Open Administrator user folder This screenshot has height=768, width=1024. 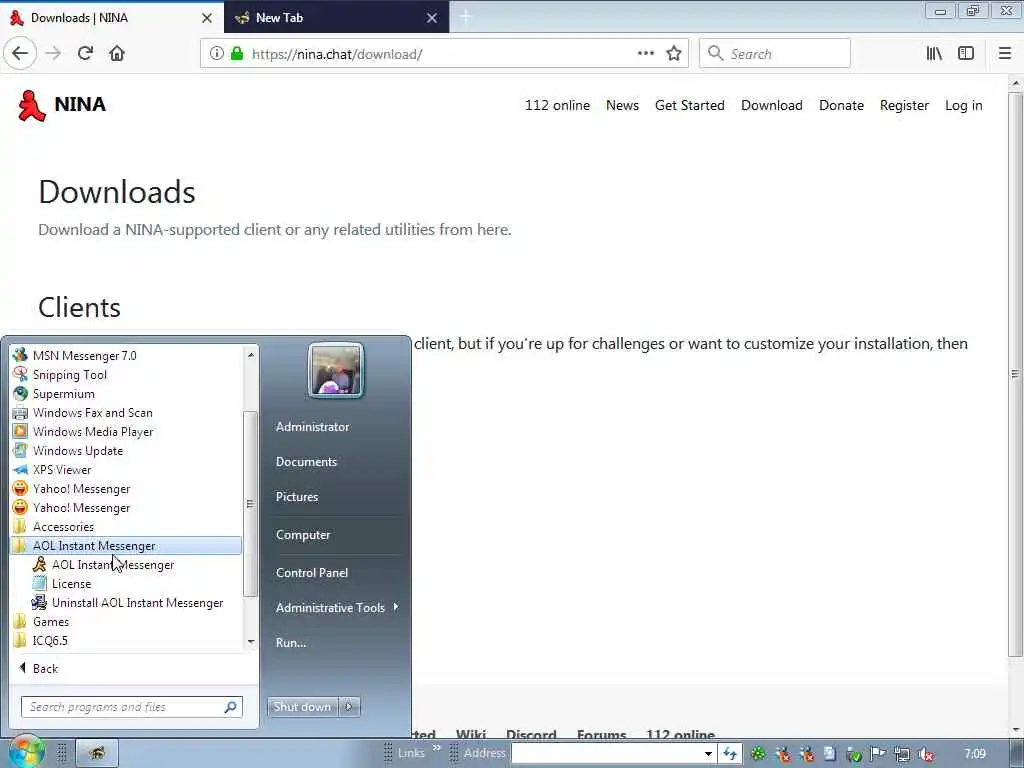312,427
